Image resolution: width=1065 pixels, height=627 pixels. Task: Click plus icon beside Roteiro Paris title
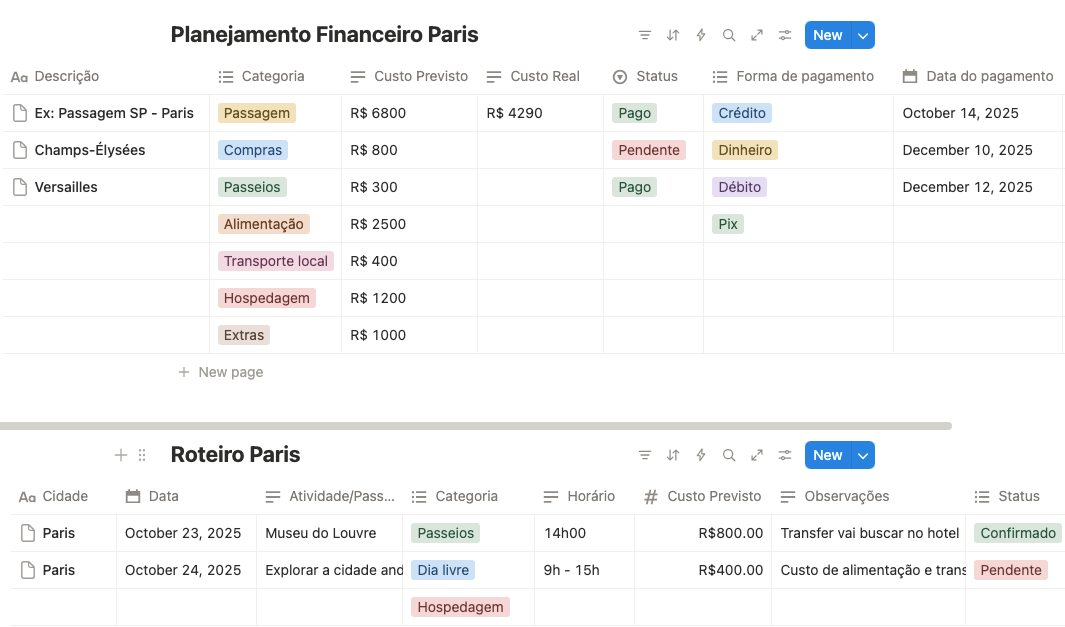(121, 455)
